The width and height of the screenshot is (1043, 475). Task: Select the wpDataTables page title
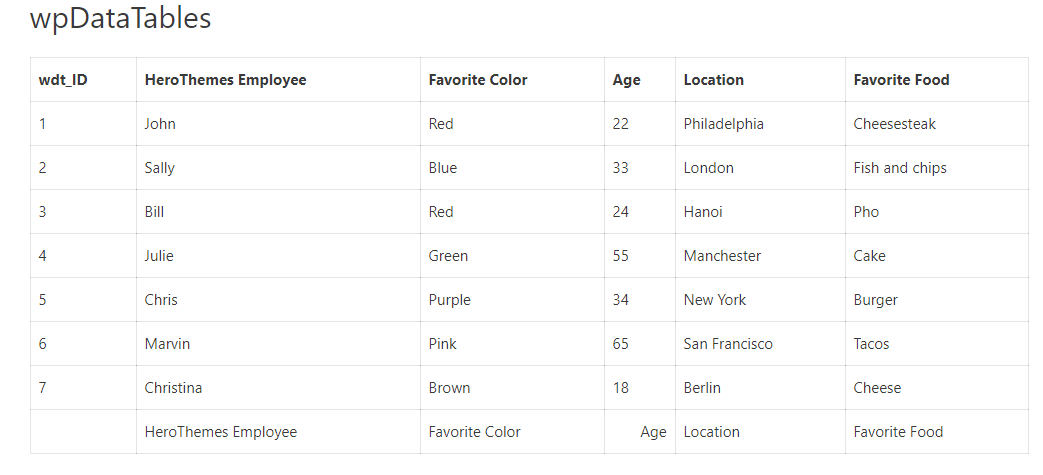pos(120,18)
